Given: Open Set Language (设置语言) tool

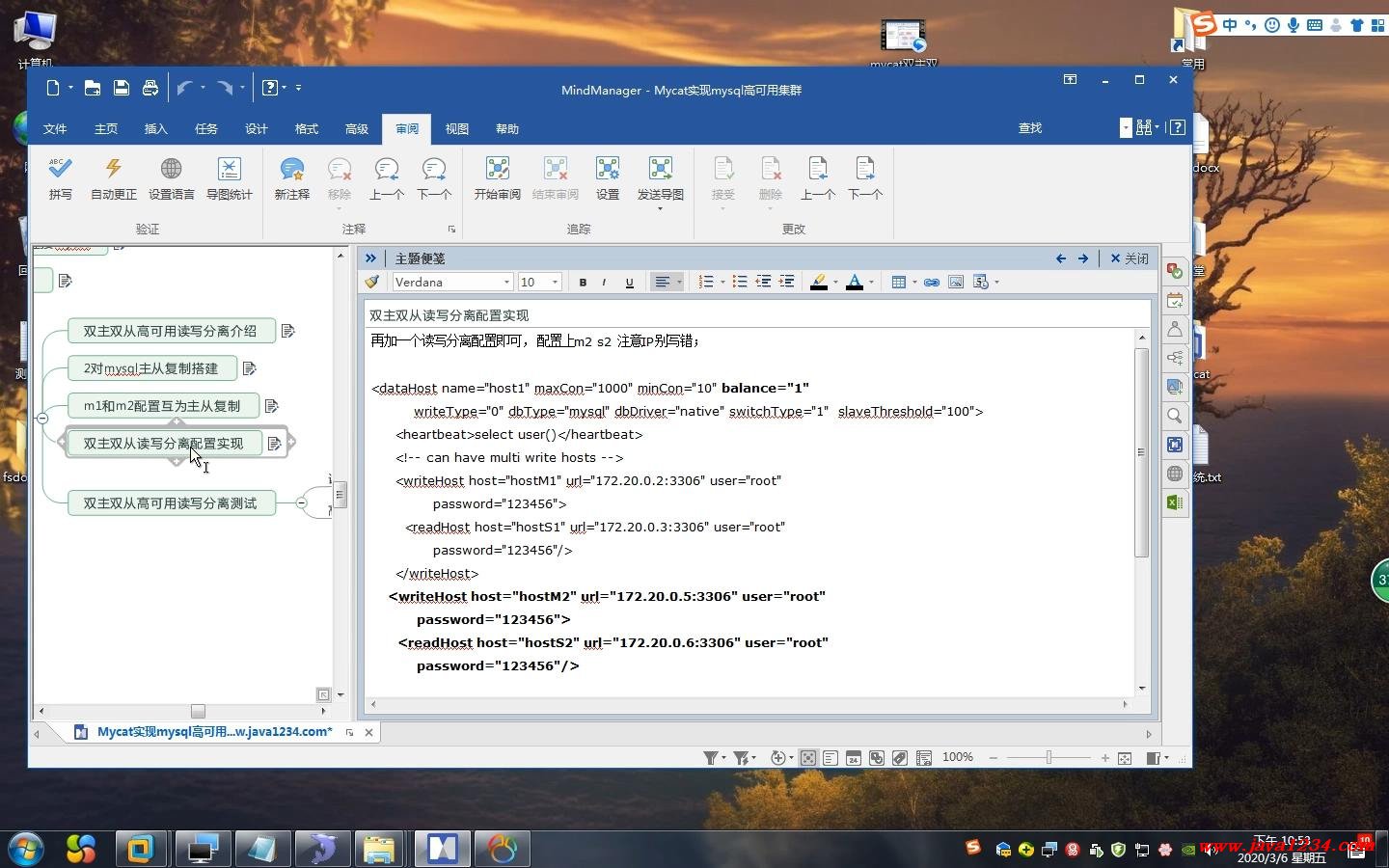Looking at the screenshot, I should (x=171, y=178).
